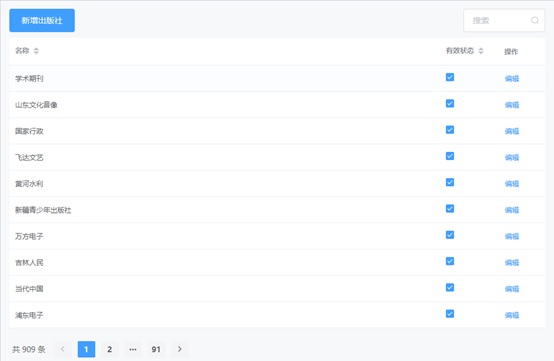
Task: Click the 名称 column header text
Action: tap(22, 51)
